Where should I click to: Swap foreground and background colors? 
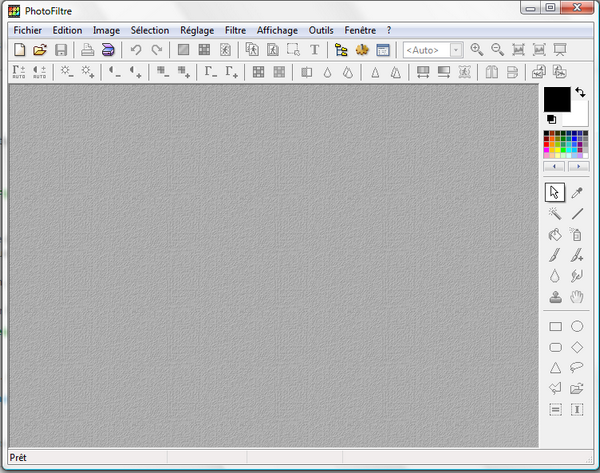pos(580,92)
